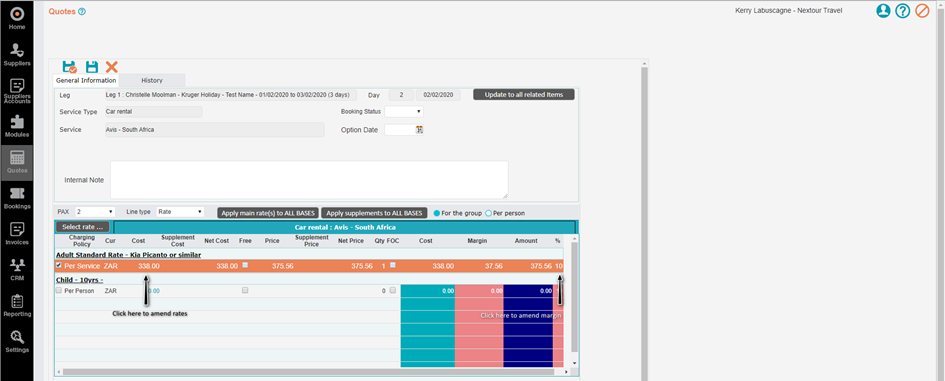Open the top-right help question icon
The height and width of the screenshot is (381, 945).
[x=902, y=11]
